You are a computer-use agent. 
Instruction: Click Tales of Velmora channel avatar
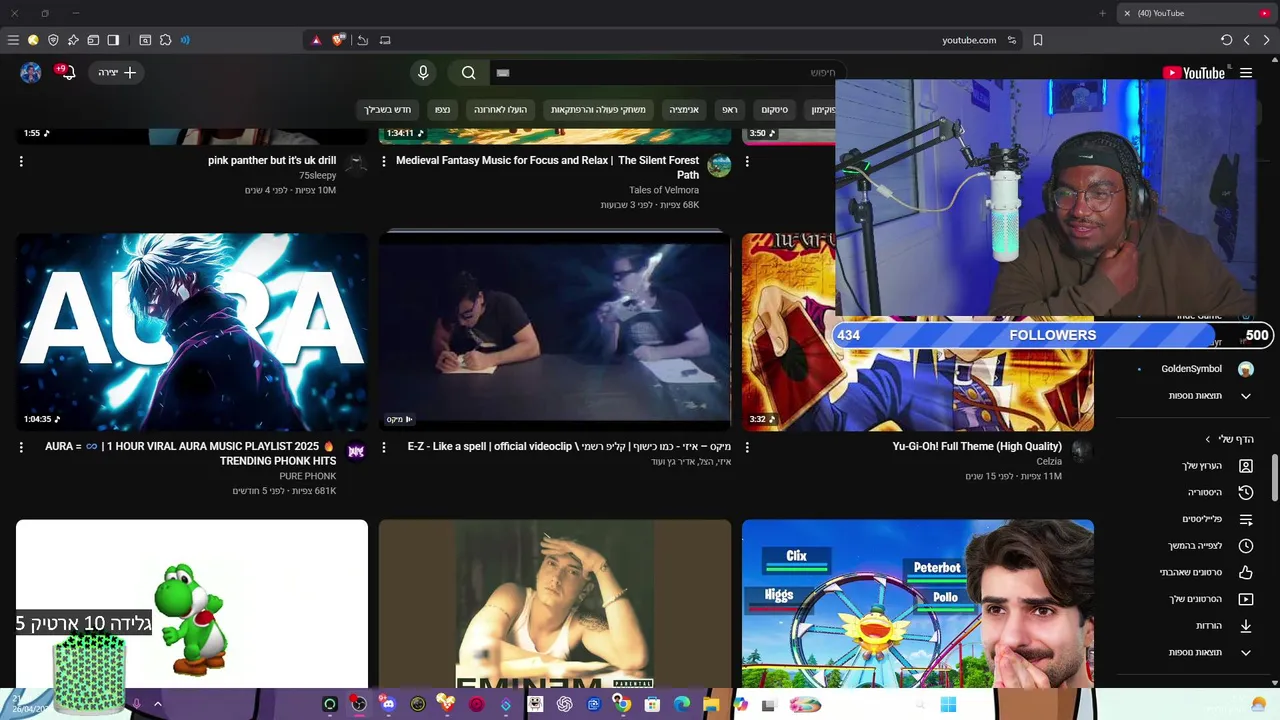(x=719, y=165)
